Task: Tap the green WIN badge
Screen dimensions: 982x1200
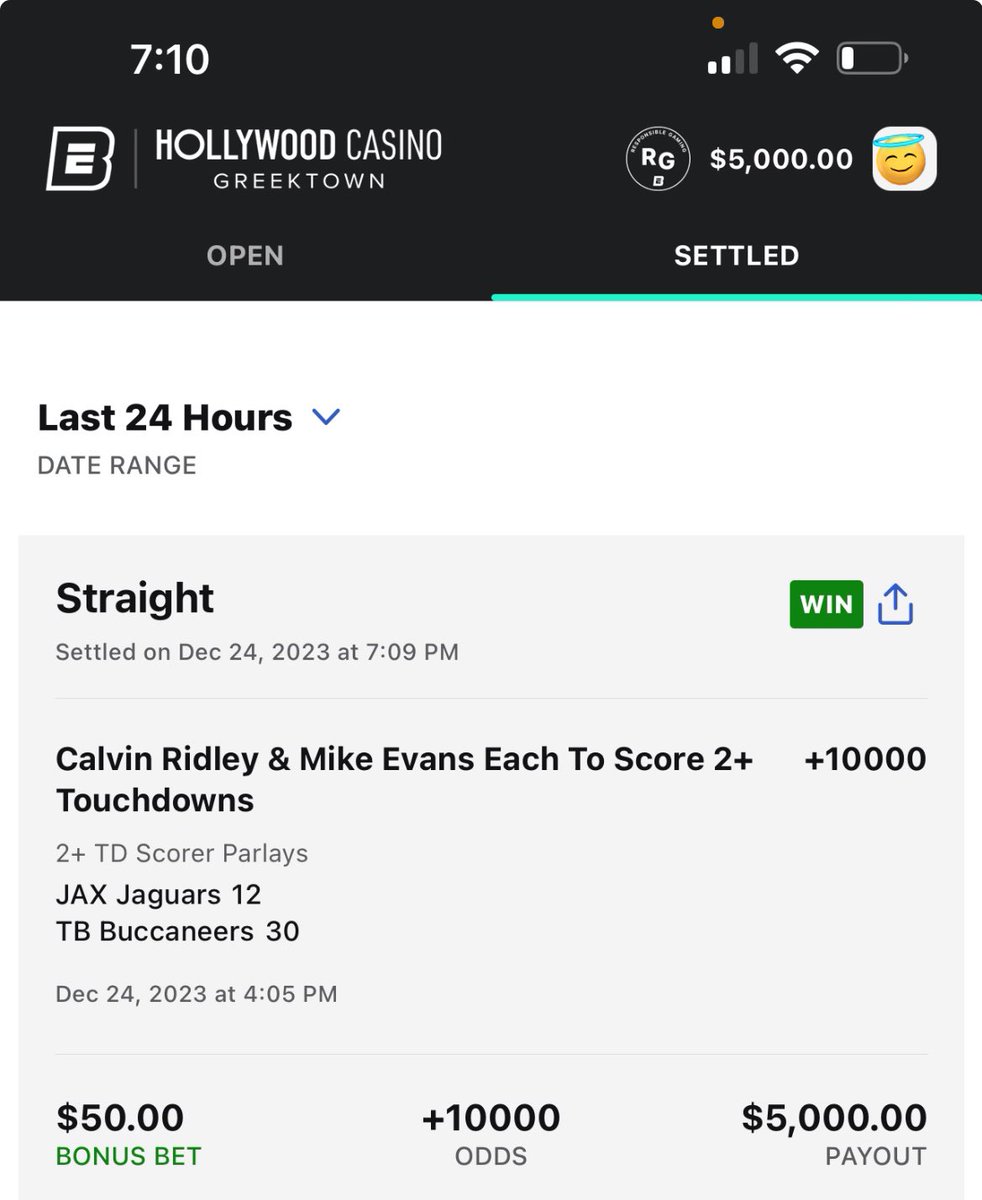Action: point(826,605)
